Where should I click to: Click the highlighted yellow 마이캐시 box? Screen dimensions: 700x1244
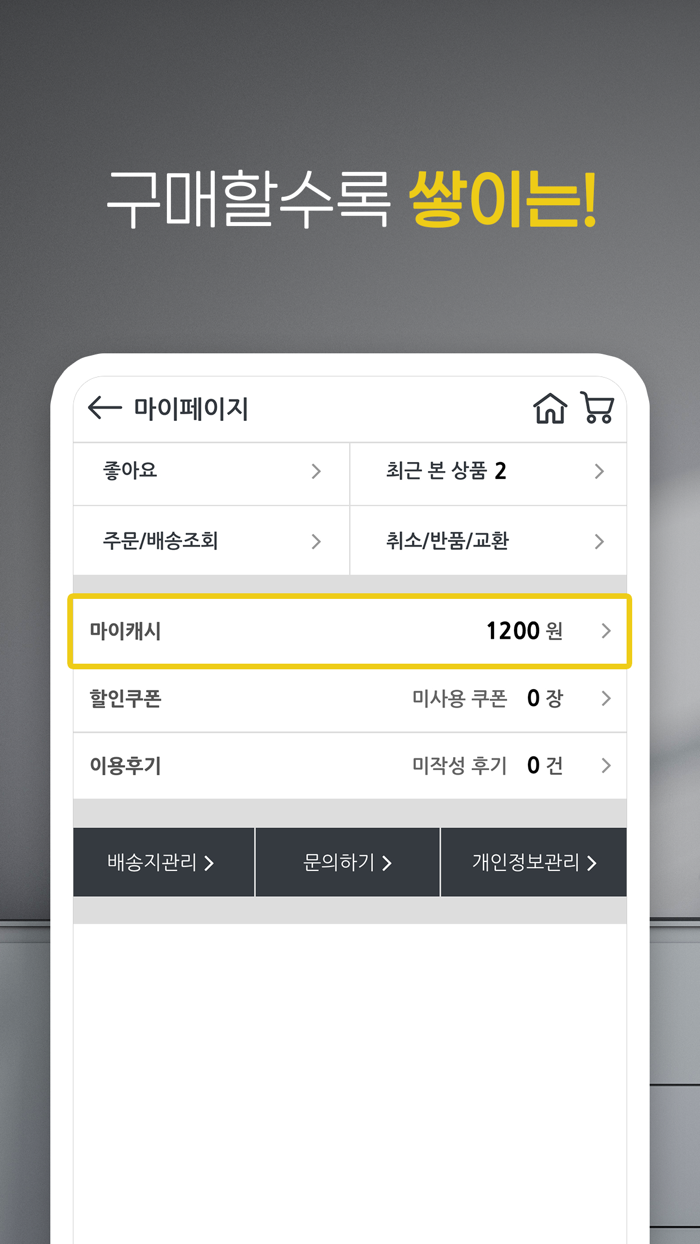pos(350,630)
